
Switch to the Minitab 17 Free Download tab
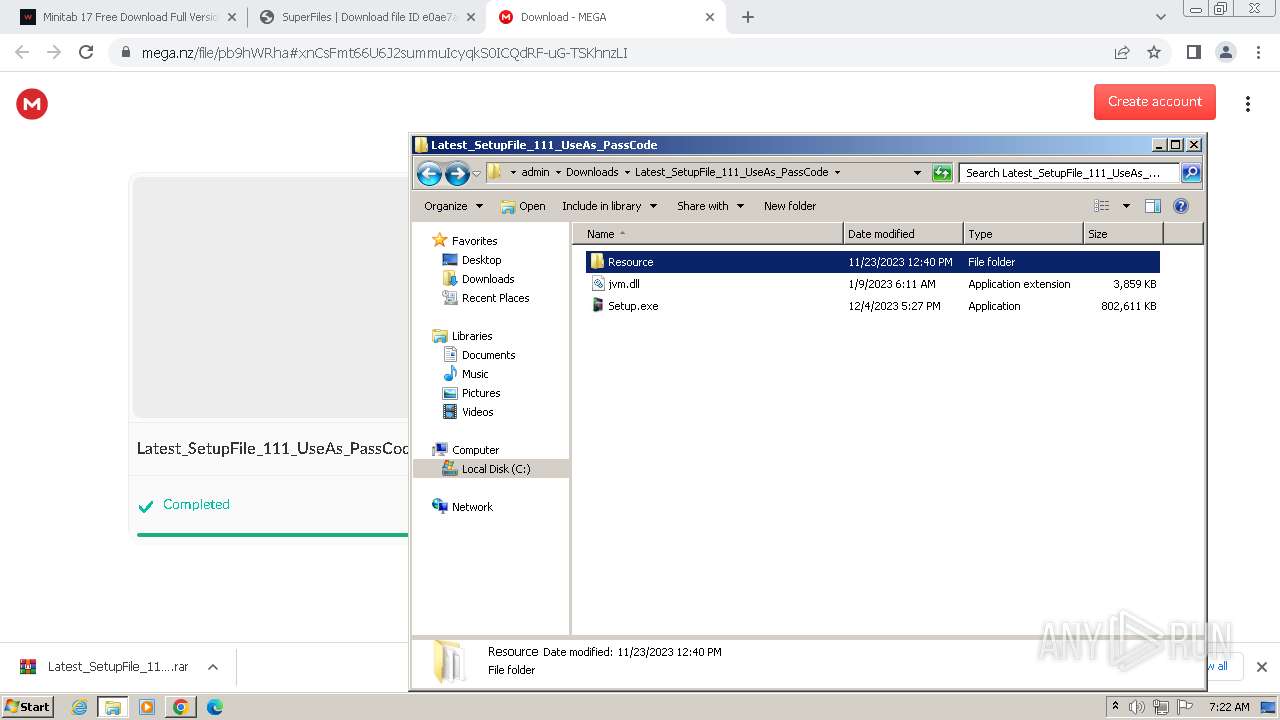pyautogui.click(x=130, y=17)
